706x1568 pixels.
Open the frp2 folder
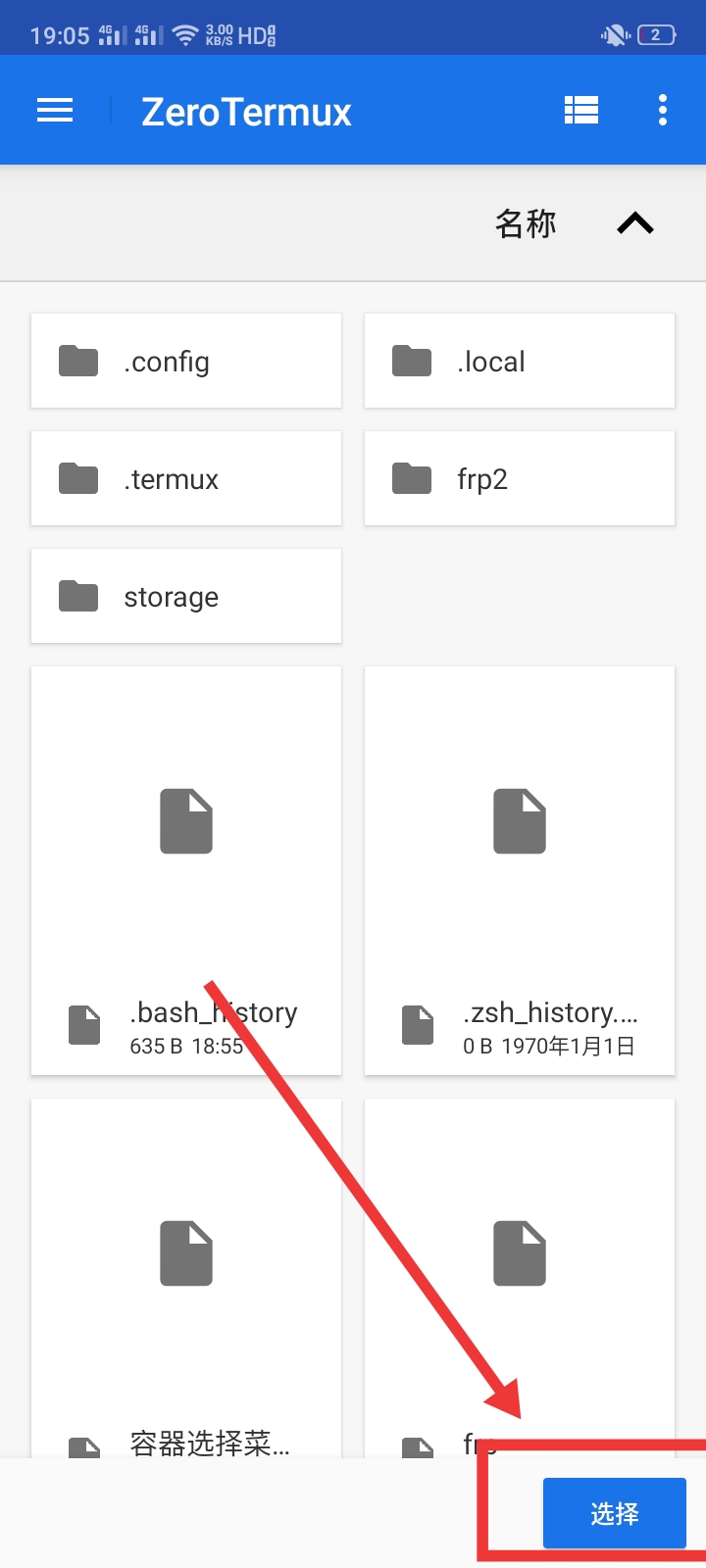[x=520, y=478]
